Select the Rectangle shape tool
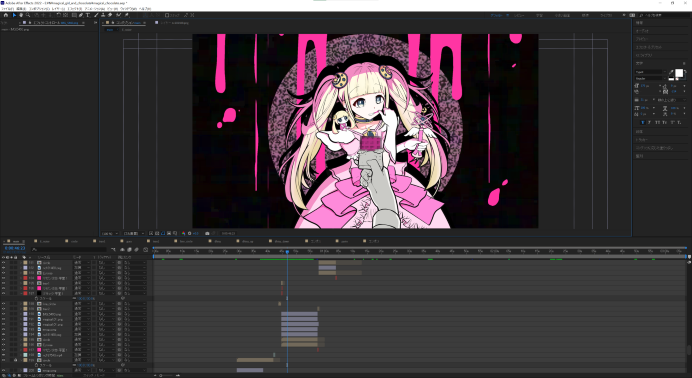The width and height of the screenshot is (692, 378). (74, 15)
